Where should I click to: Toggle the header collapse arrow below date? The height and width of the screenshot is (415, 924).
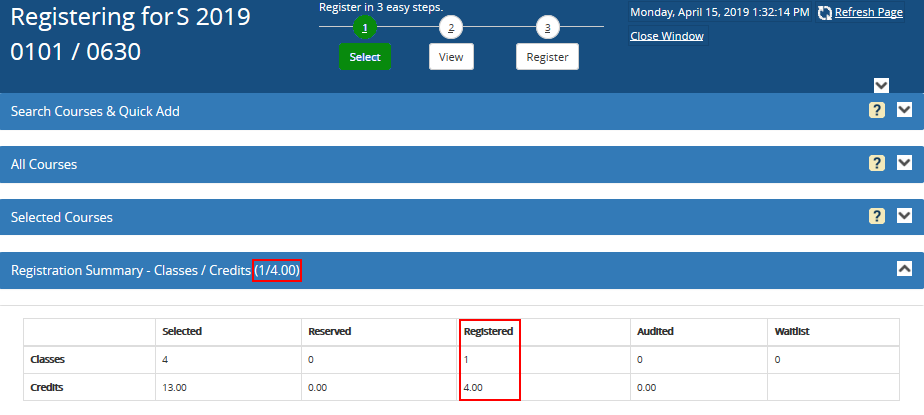tap(881, 86)
